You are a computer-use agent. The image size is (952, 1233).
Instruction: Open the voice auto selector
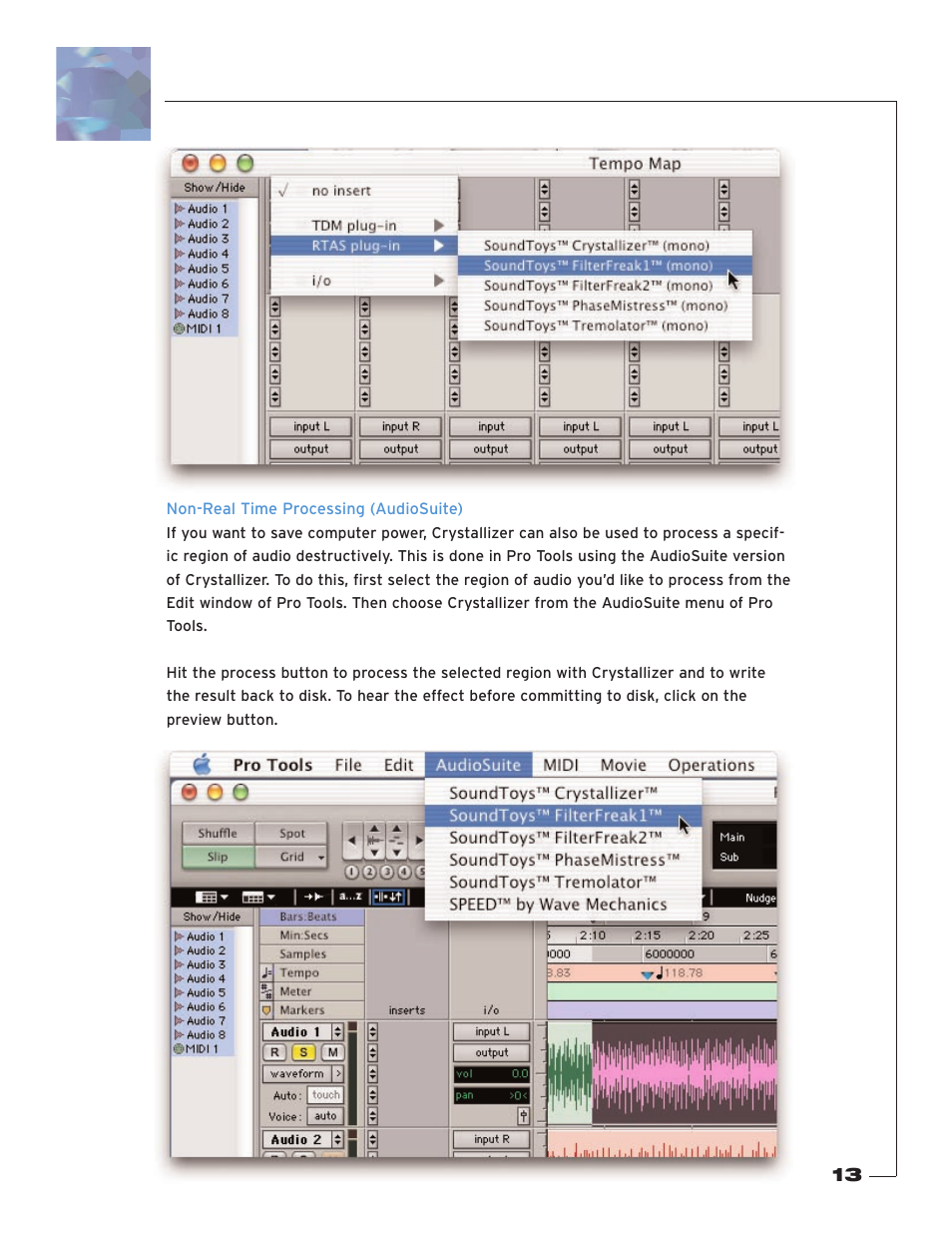[325, 1116]
